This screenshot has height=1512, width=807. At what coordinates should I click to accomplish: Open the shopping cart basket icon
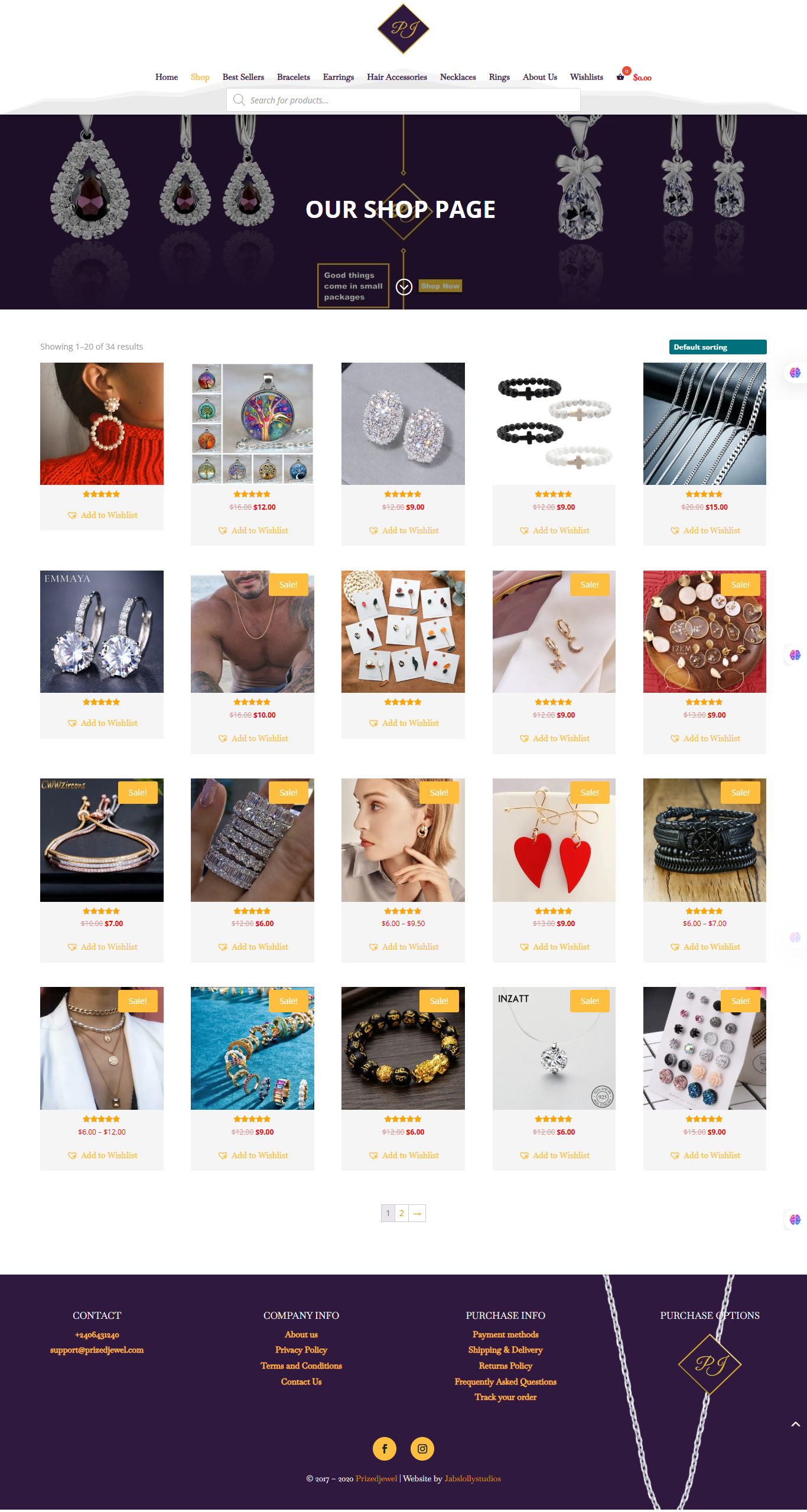click(620, 77)
